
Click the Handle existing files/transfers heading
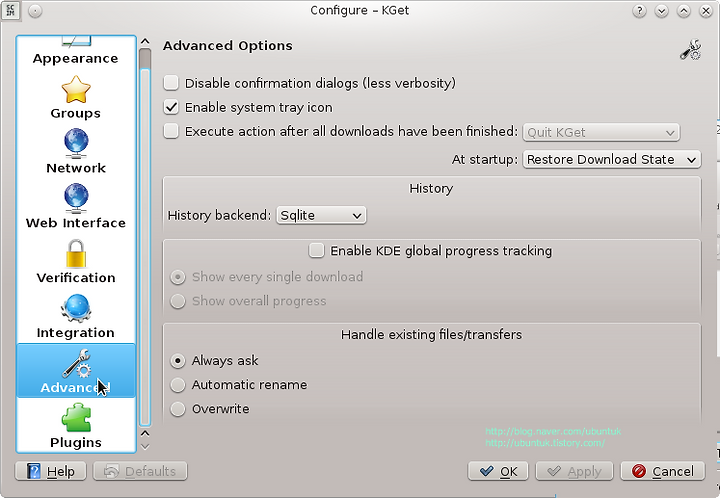(432, 335)
